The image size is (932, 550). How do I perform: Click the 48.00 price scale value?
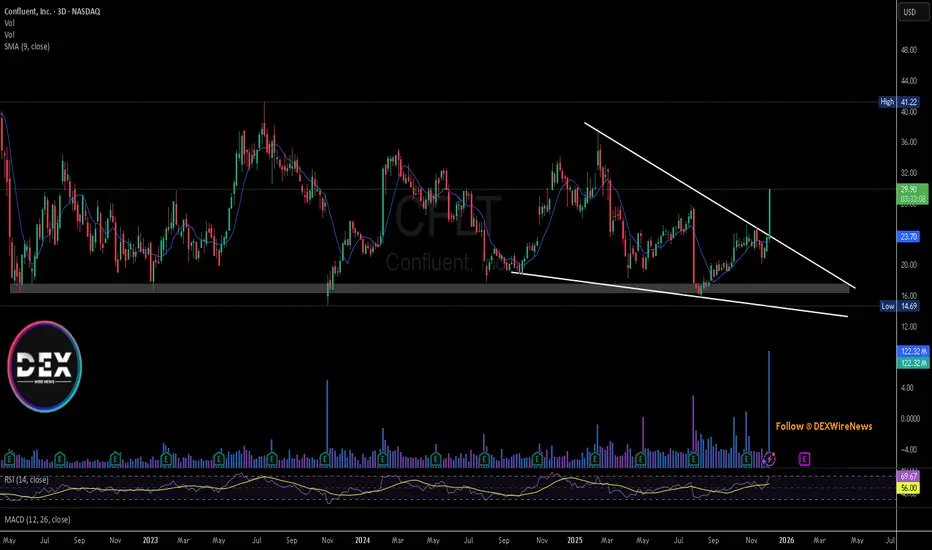click(908, 50)
